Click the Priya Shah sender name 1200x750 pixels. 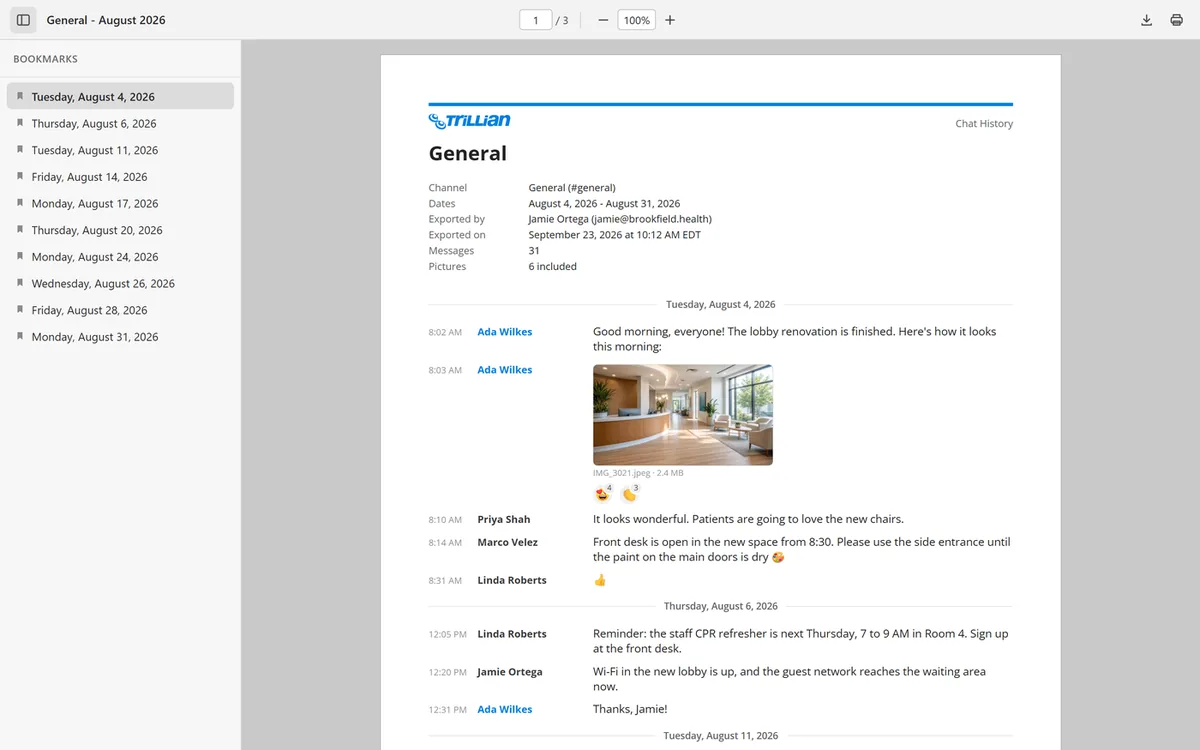pos(504,520)
